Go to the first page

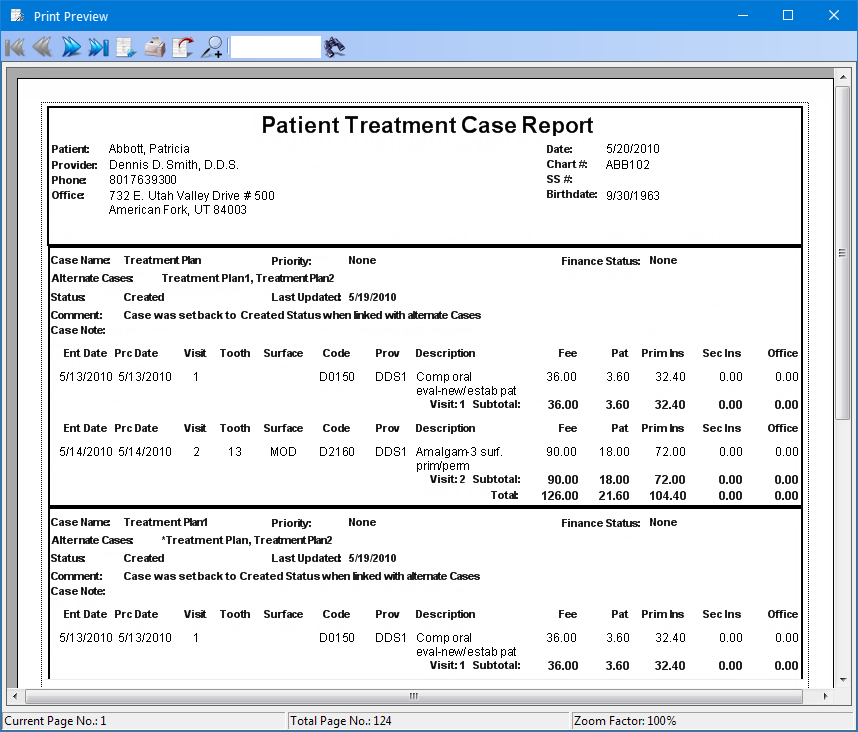click(x=14, y=47)
